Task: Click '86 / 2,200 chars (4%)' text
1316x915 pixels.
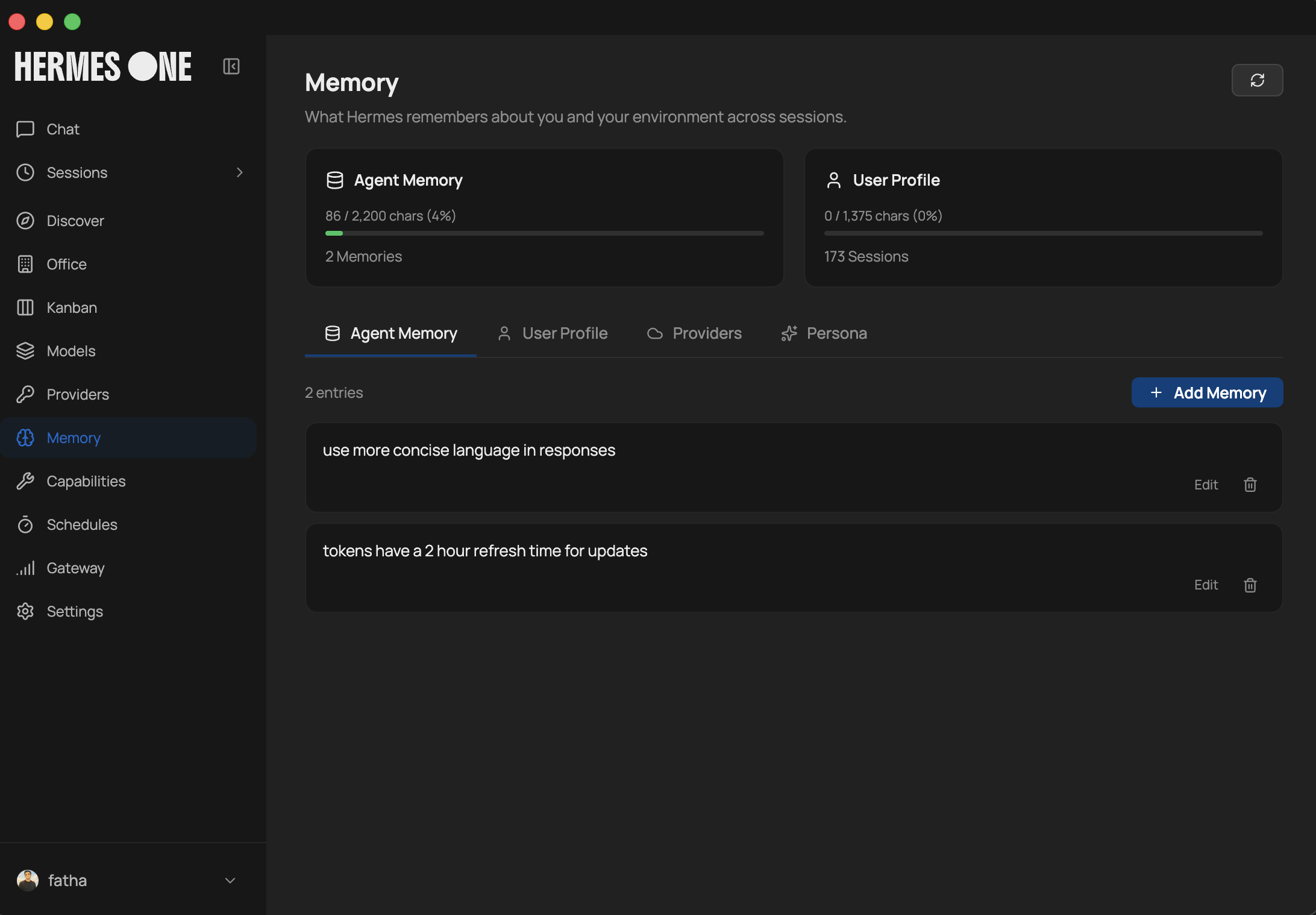Action: (x=390, y=216)
